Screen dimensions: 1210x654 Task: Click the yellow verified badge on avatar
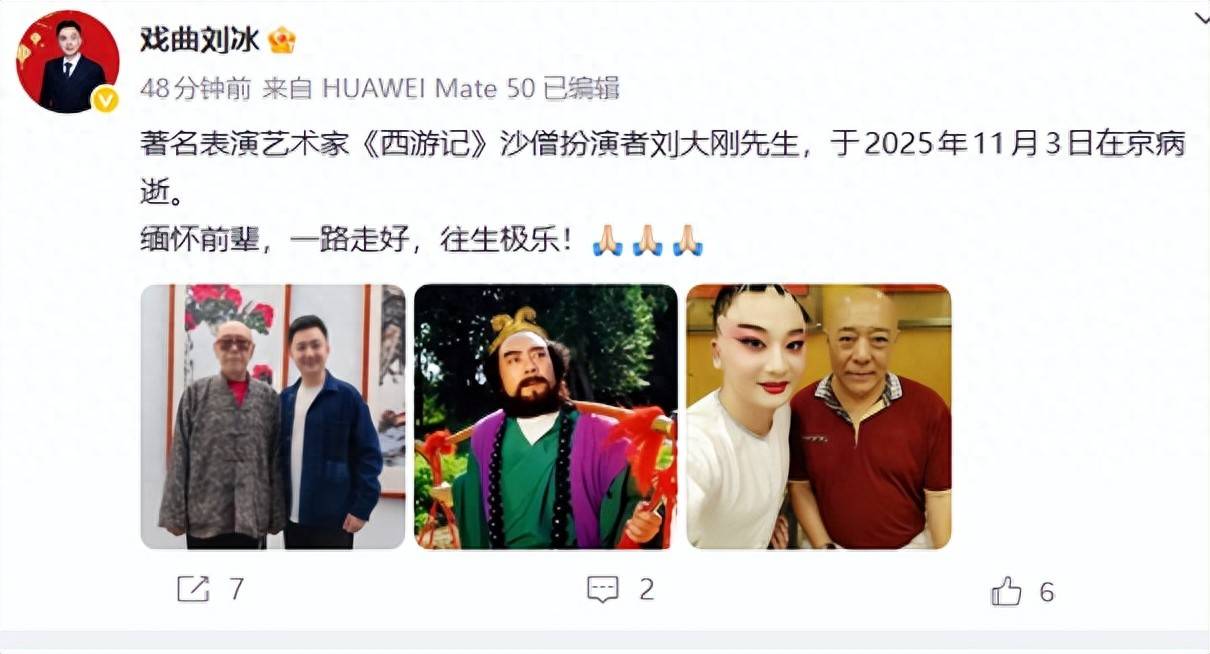pyautogui.click(x=105, y=99)
